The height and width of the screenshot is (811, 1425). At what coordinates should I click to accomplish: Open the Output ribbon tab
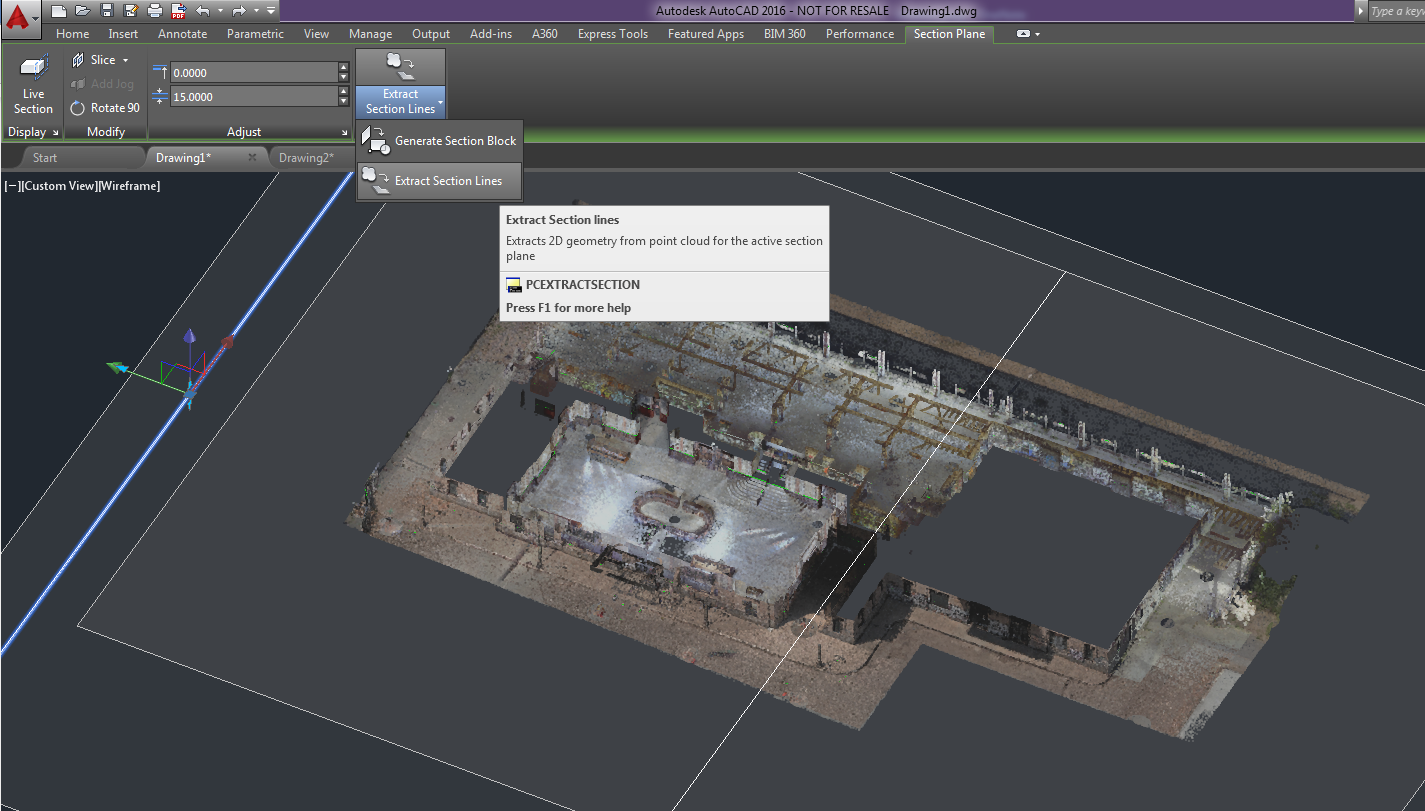(431, 34)
